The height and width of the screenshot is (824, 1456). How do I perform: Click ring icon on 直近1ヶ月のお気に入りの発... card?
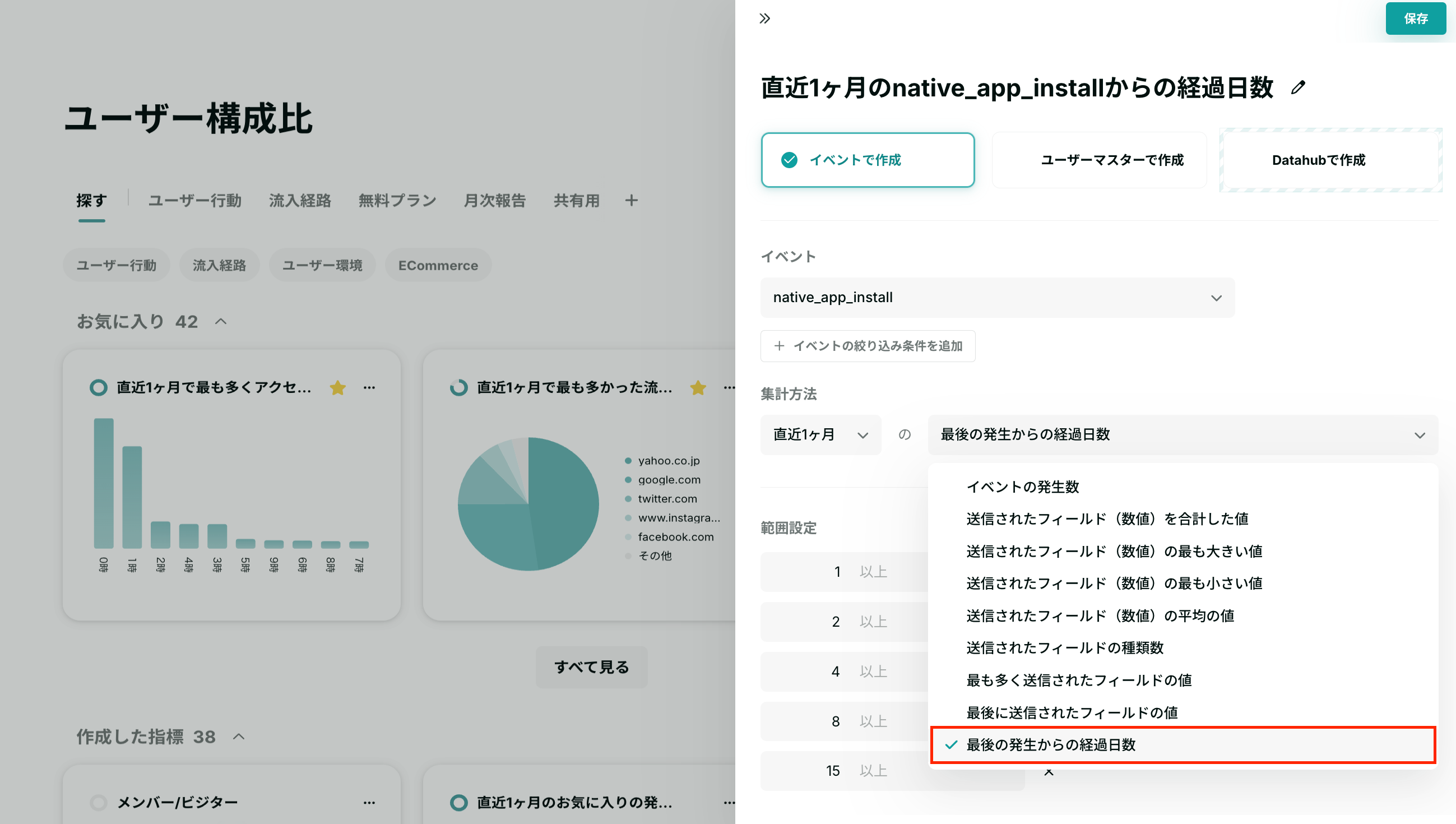pyautogui.click(x=459, y=803)
